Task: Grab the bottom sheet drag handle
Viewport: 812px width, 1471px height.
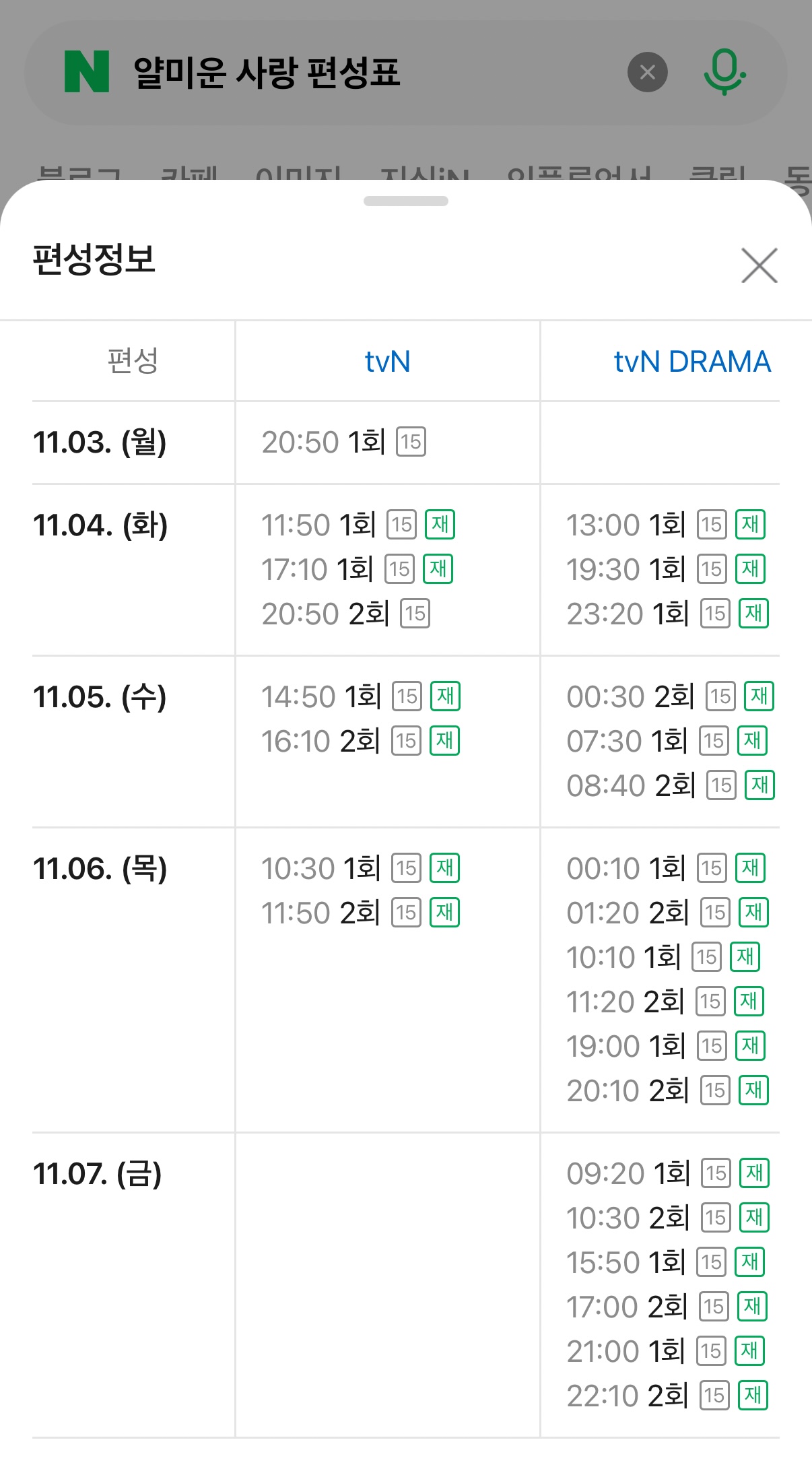Action: click(x=405, y=201)
